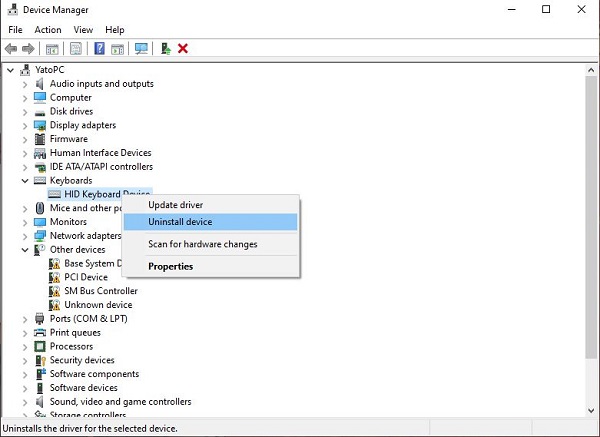Viewport: 600px width, 437px height.
Task: Click the green arrow Update driver toolbar icon
Action: pyautogui.click(x=165, y=48)
